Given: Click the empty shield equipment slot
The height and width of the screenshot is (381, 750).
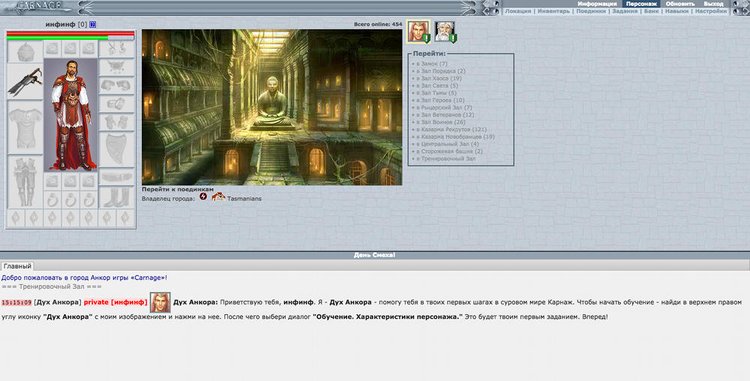Looking at the screenshot, I should coord(117,150).
